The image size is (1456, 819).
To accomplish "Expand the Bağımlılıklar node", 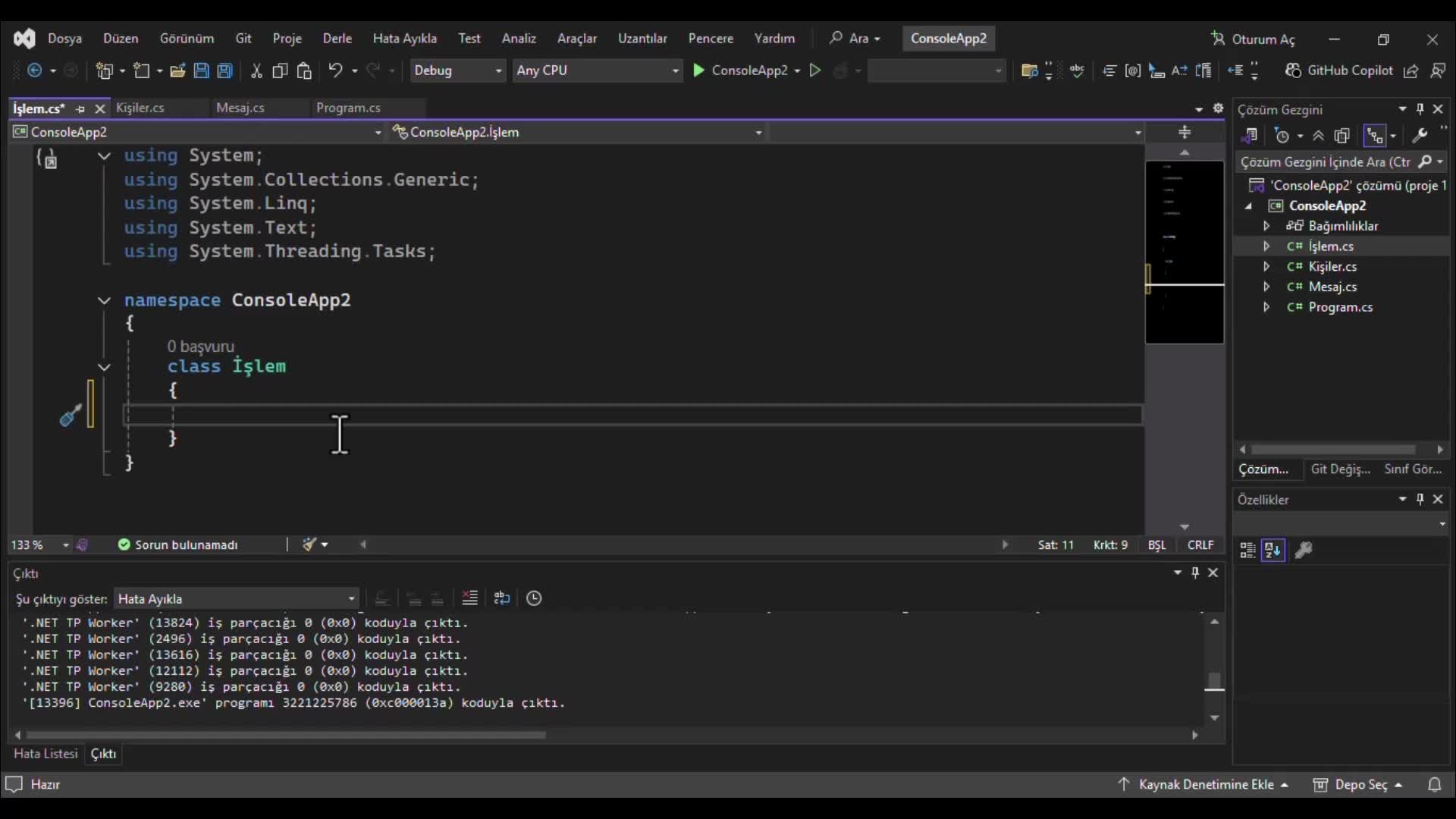I will [1266, 226].
